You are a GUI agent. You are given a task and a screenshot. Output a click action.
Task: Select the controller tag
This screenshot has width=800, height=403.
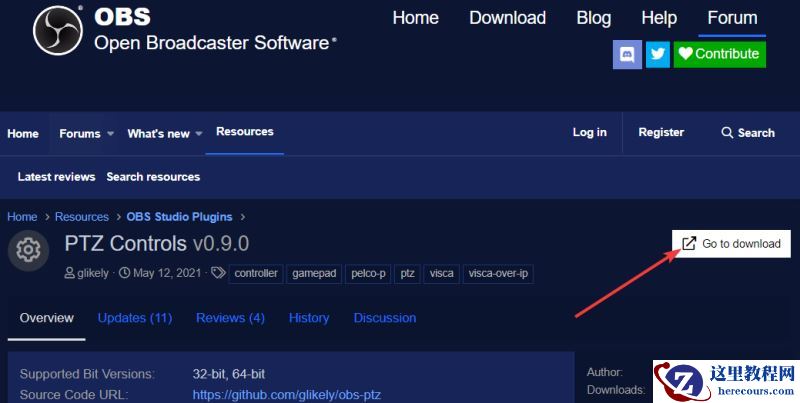click(256, 273)
